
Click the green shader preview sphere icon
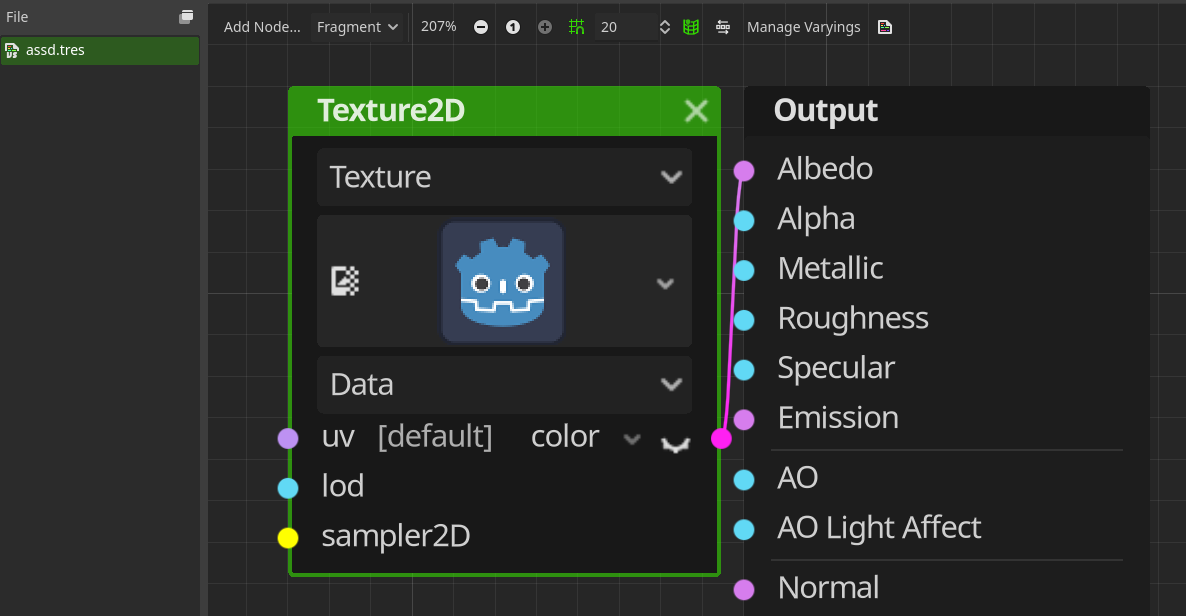690,27
